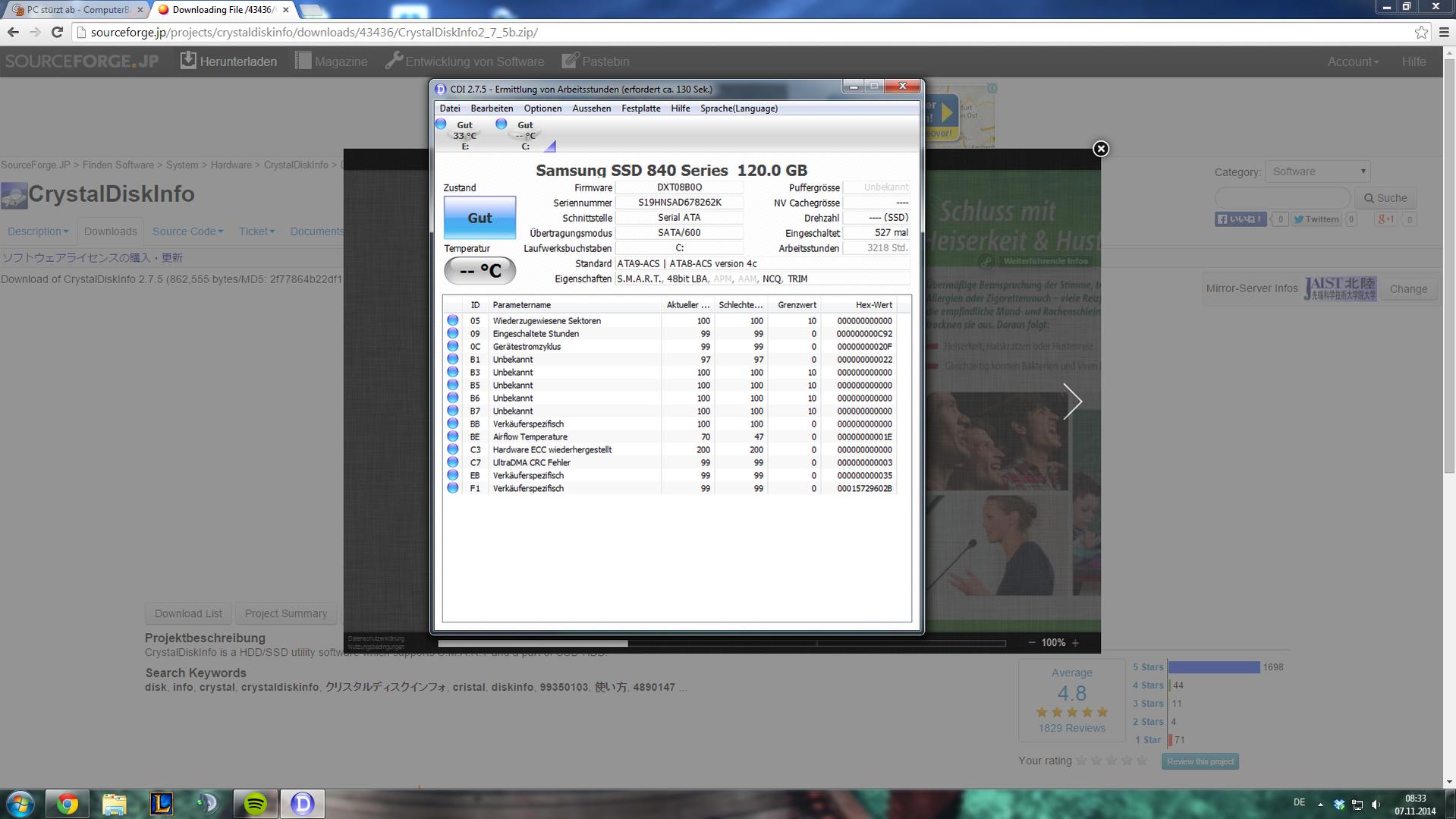
Task: Select the E: drive status icon
Action: click(459, 134)
